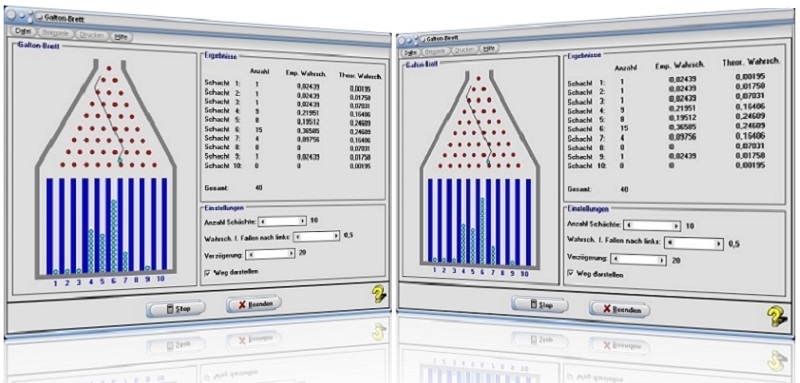This screenshot has width=800, height=383.
Task: Click shaft number 1 below the board, right window
Action: (x=434, y=270)
